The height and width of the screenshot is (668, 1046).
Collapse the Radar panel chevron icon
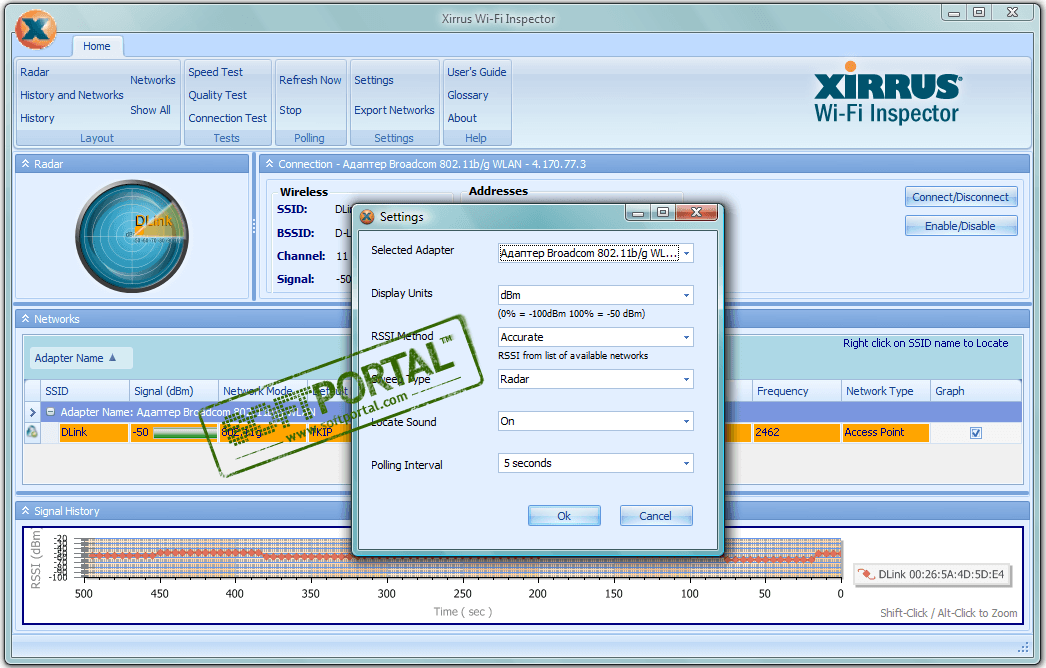click(x=25, y=163)
